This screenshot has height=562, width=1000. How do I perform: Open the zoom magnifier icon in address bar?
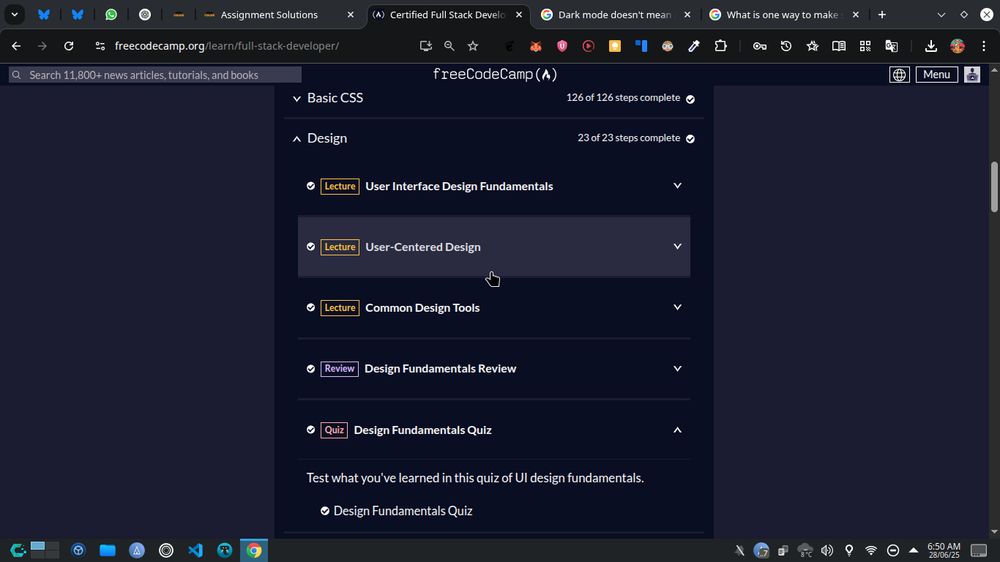[x=449, y=46]
